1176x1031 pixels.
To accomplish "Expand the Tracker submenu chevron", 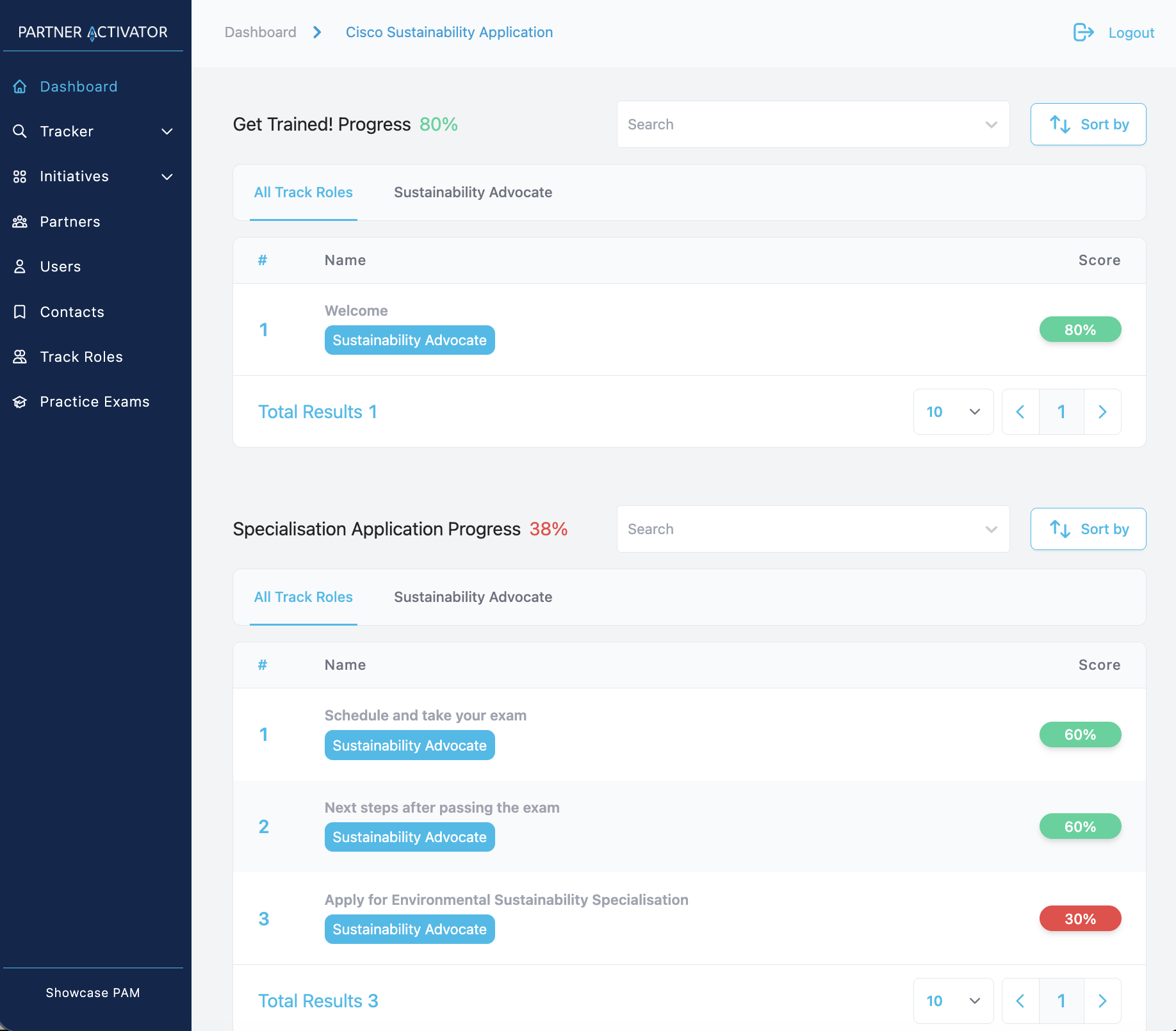I will [x=167, y=131].
